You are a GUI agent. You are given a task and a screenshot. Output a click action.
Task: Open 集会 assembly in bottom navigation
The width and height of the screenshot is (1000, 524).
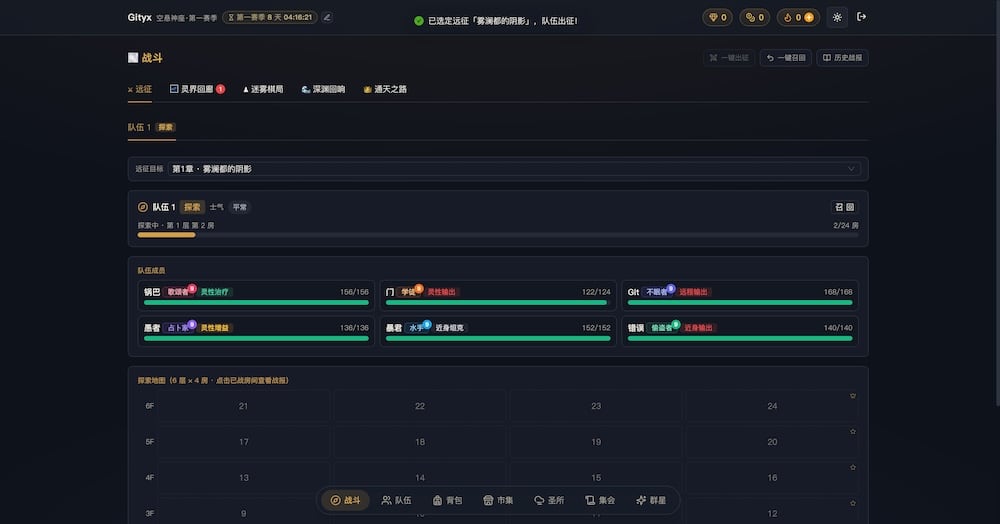pyautogui.click(x=600, y=500)
